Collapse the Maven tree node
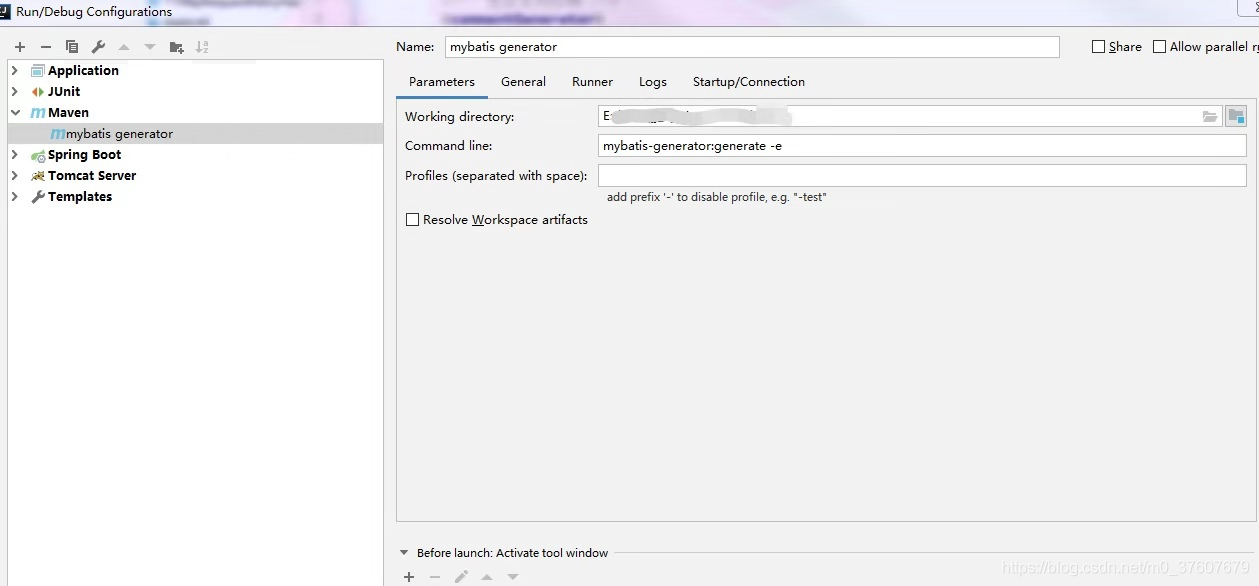The width and height of the screenshot is (1259, 586). (15, 113)
